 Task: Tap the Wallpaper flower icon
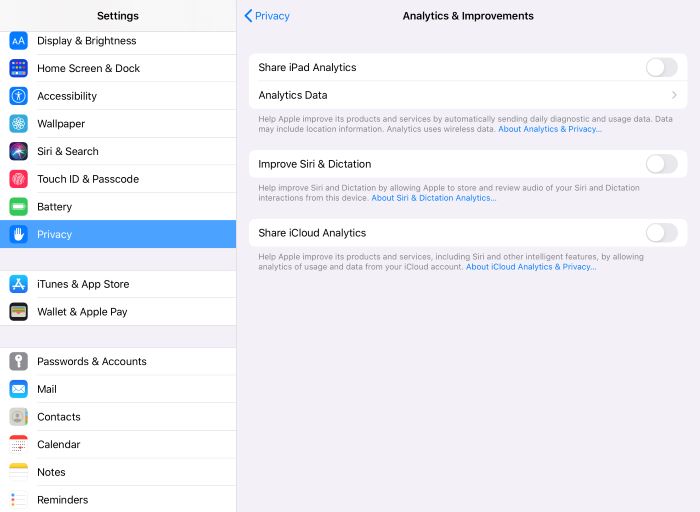(x=18, y=124)
